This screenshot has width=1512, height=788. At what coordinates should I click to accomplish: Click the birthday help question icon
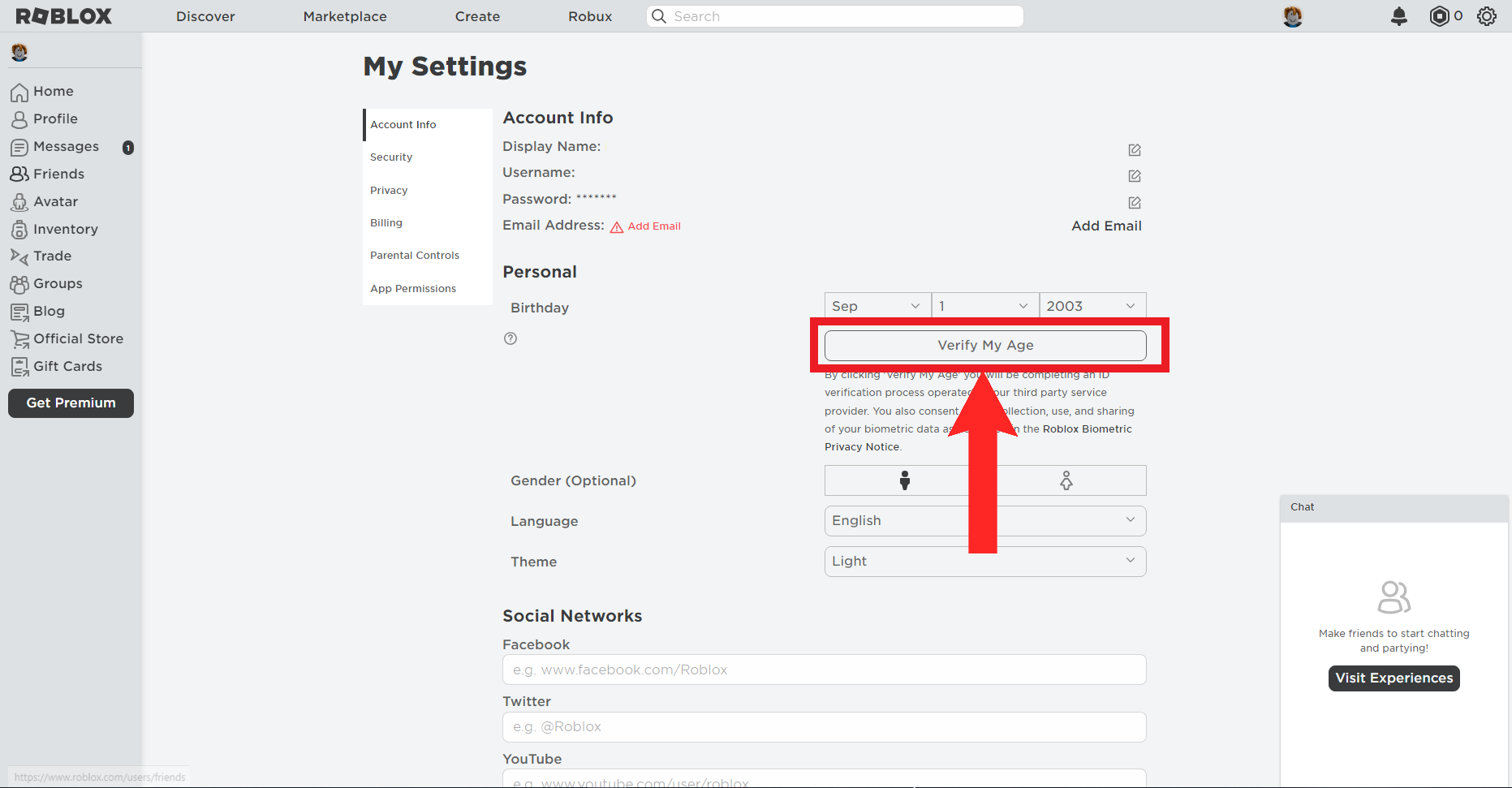tap(510, 338)
